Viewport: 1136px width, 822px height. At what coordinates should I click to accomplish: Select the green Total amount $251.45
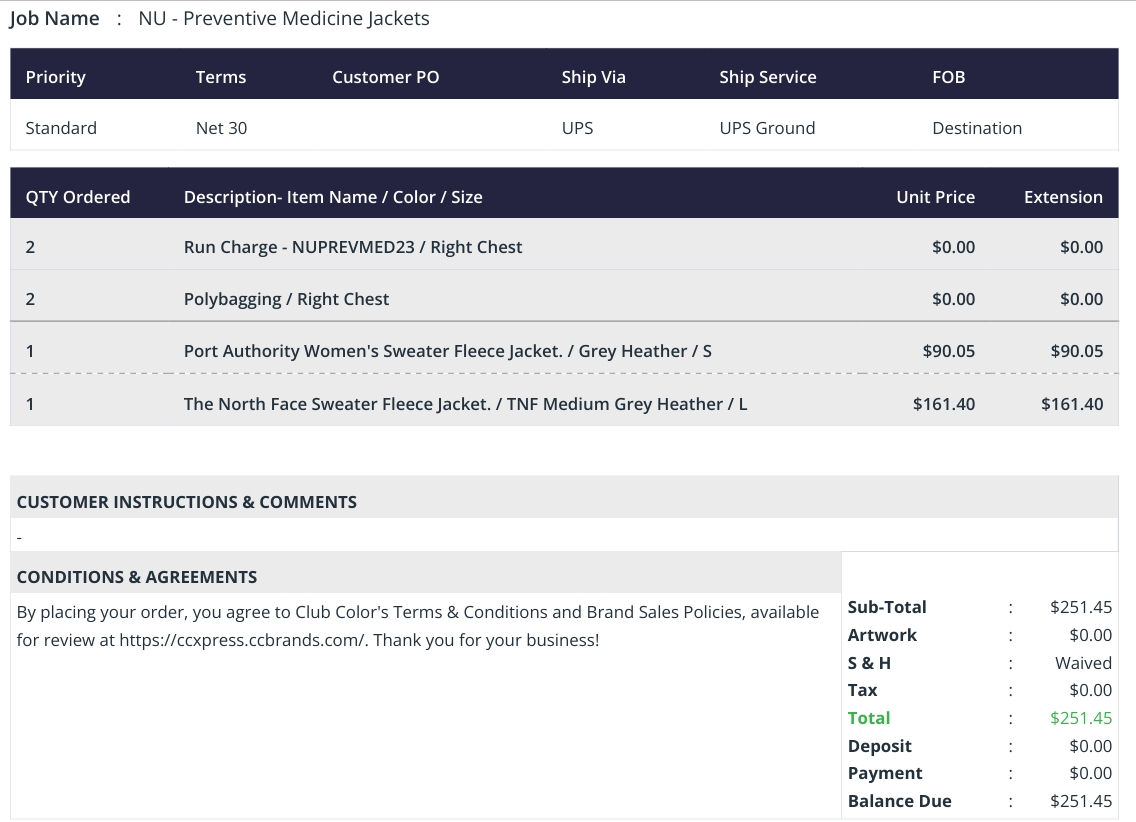click(1081, 718)
